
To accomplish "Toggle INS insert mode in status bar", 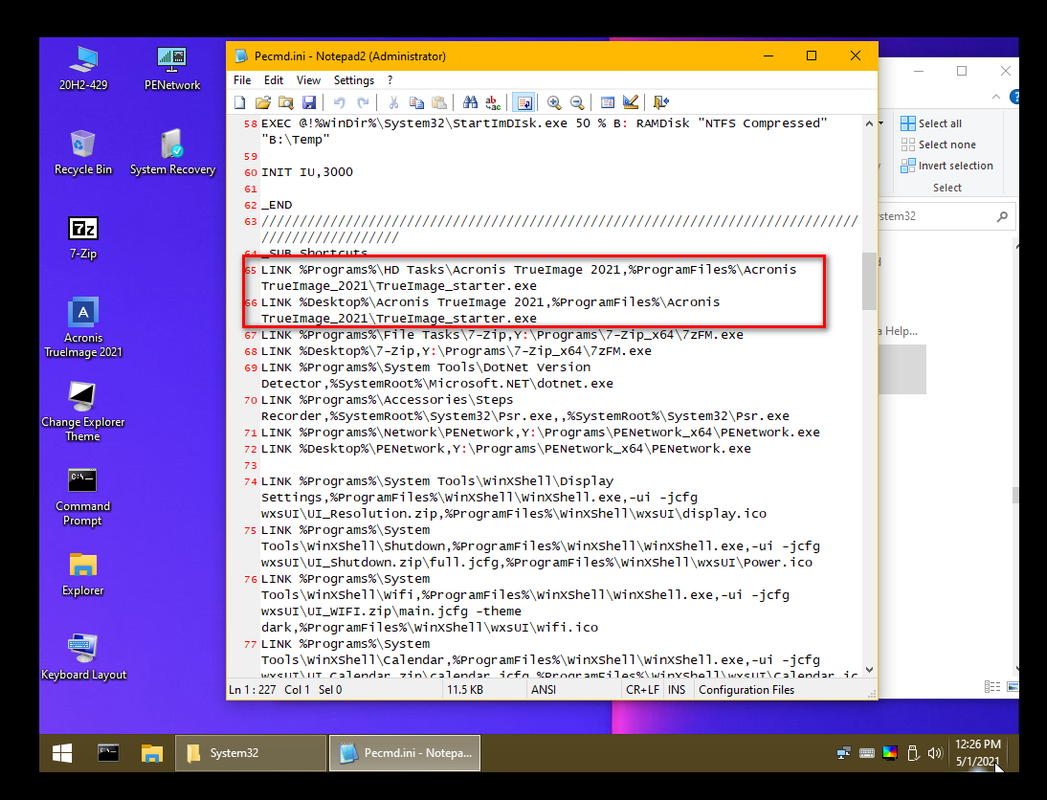I will 676,690.
